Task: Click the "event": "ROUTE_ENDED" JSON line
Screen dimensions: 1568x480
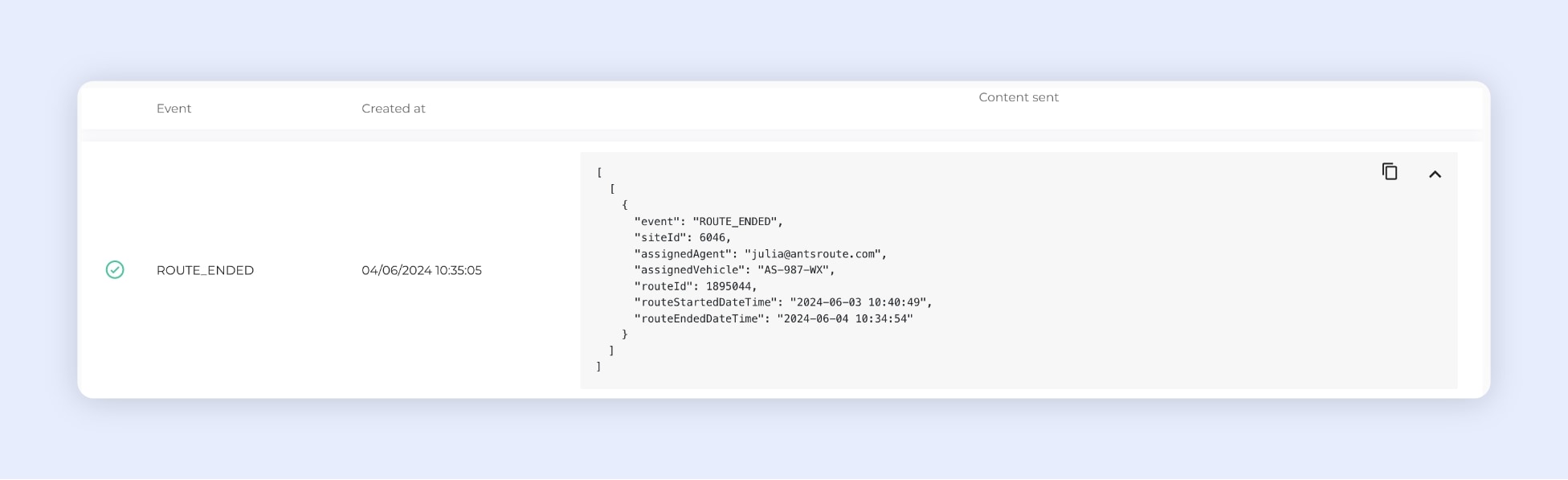Action: [708, 221]
